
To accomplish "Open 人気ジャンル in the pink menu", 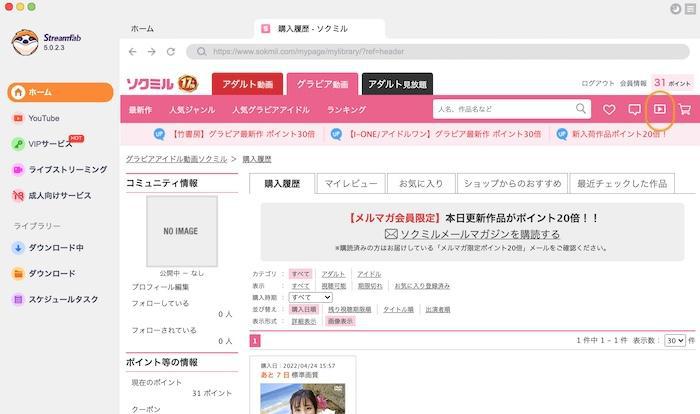I will coord(192,109).
